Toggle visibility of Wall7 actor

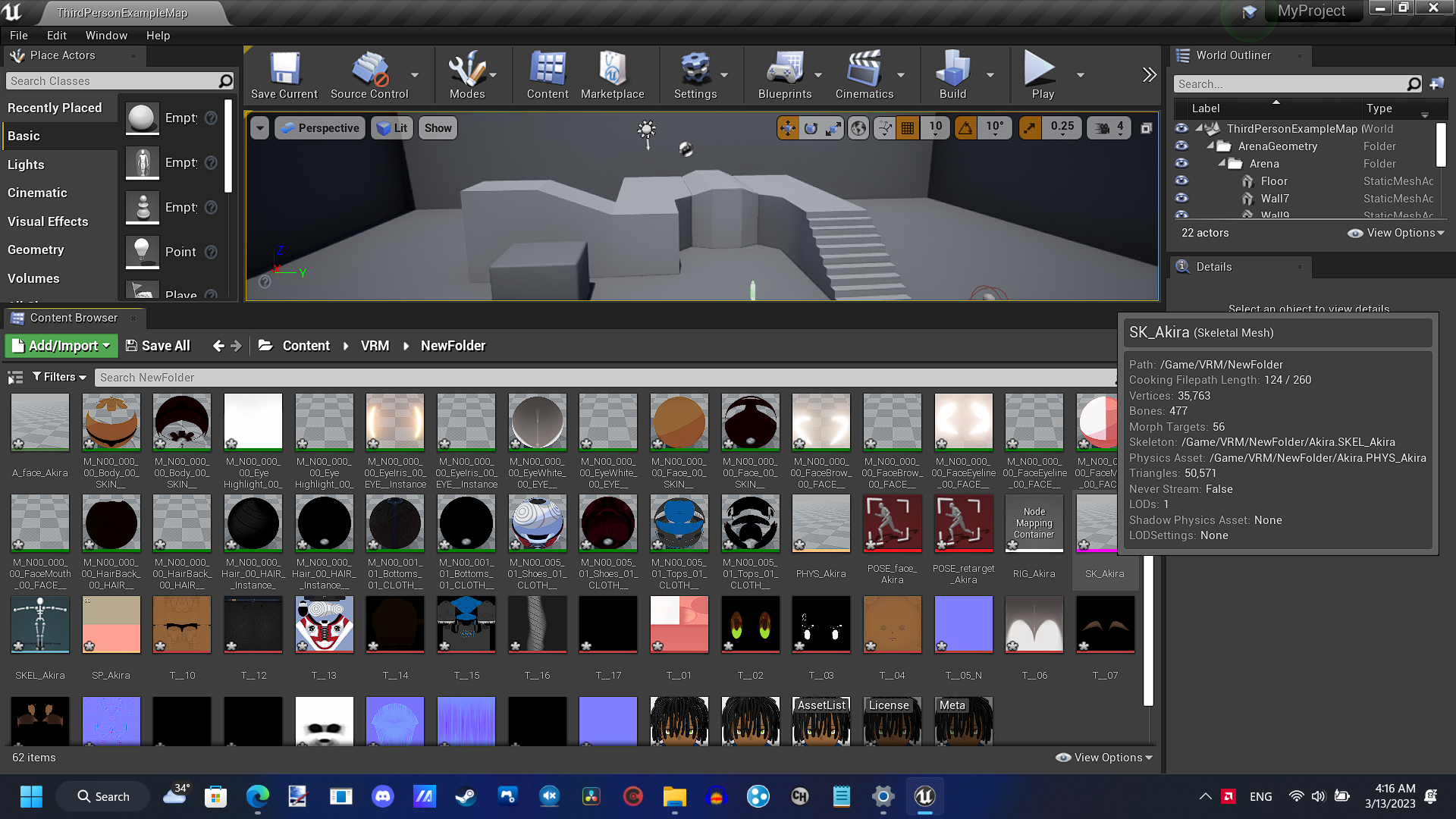(1181, 198)
